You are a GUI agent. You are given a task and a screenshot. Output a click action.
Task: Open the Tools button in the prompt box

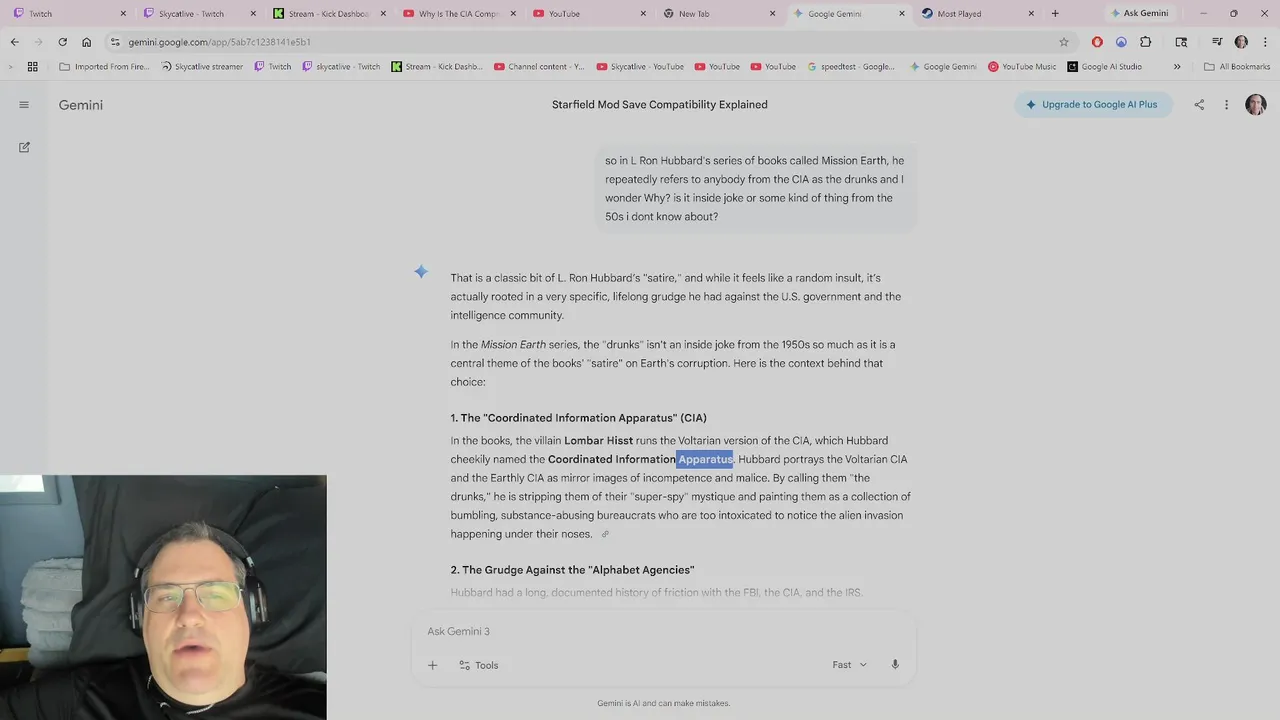[x=479, y=665]
